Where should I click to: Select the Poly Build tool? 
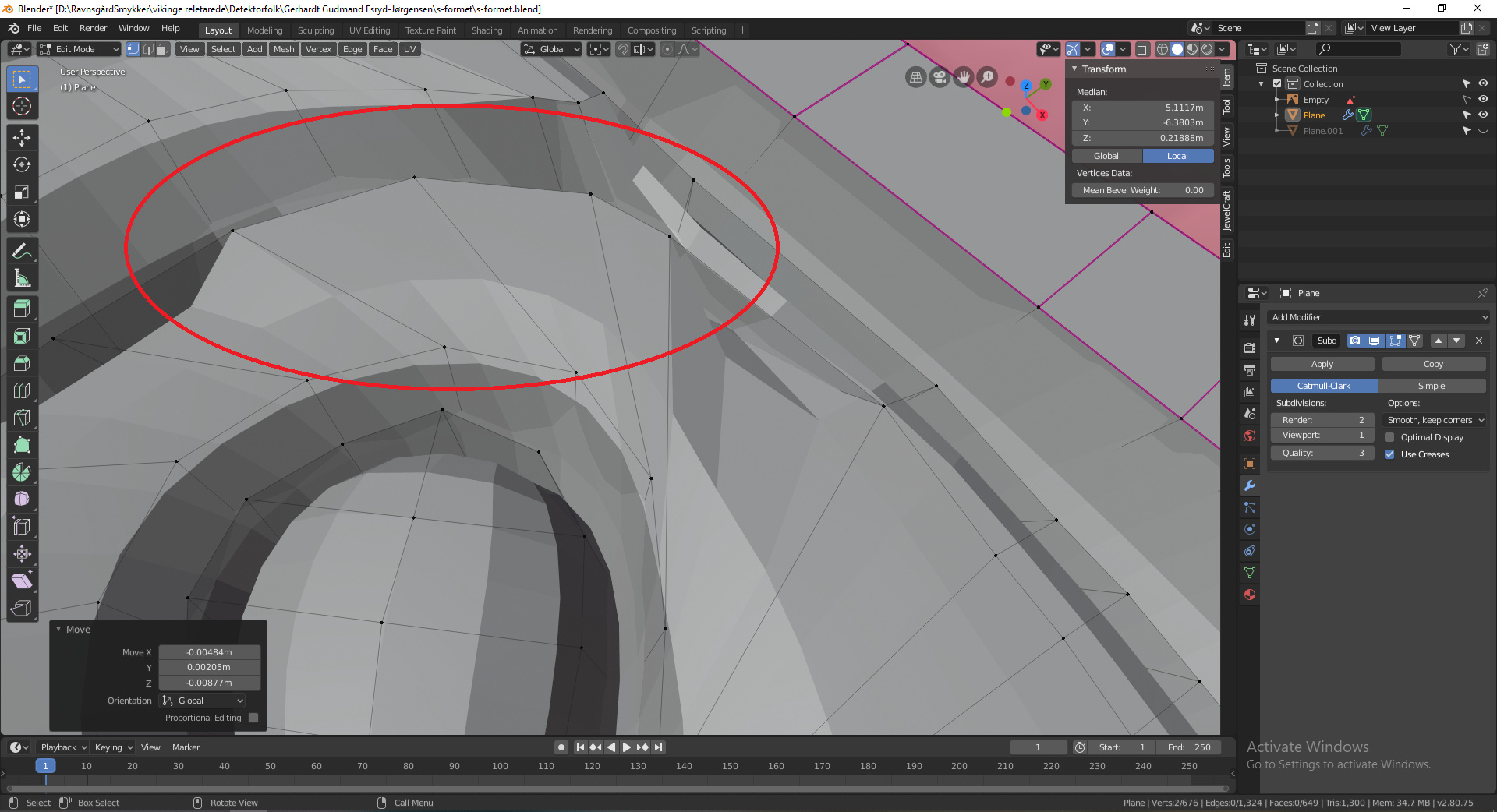click(x=22, y=446)
